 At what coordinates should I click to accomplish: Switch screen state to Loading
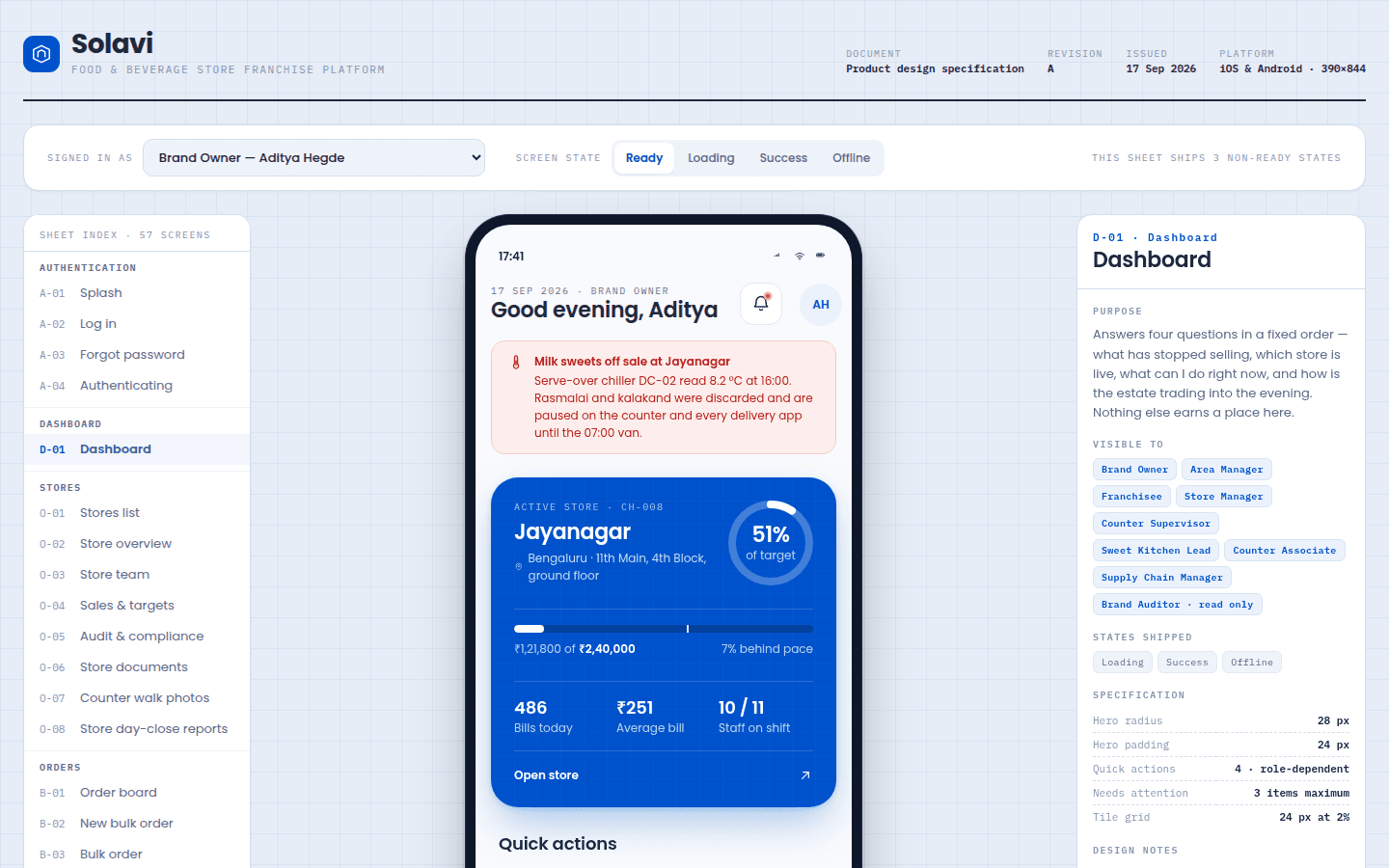pos(711,158)
